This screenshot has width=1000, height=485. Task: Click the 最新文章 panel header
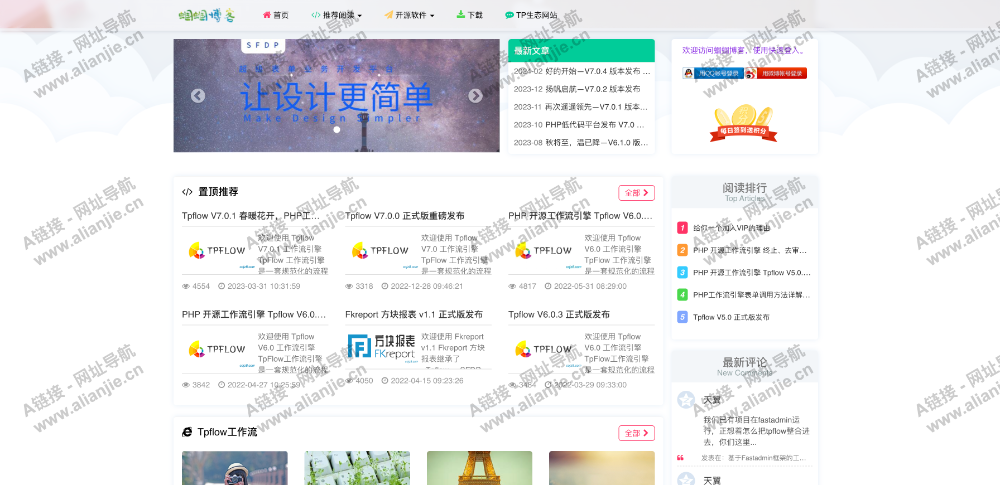[581, 50]
